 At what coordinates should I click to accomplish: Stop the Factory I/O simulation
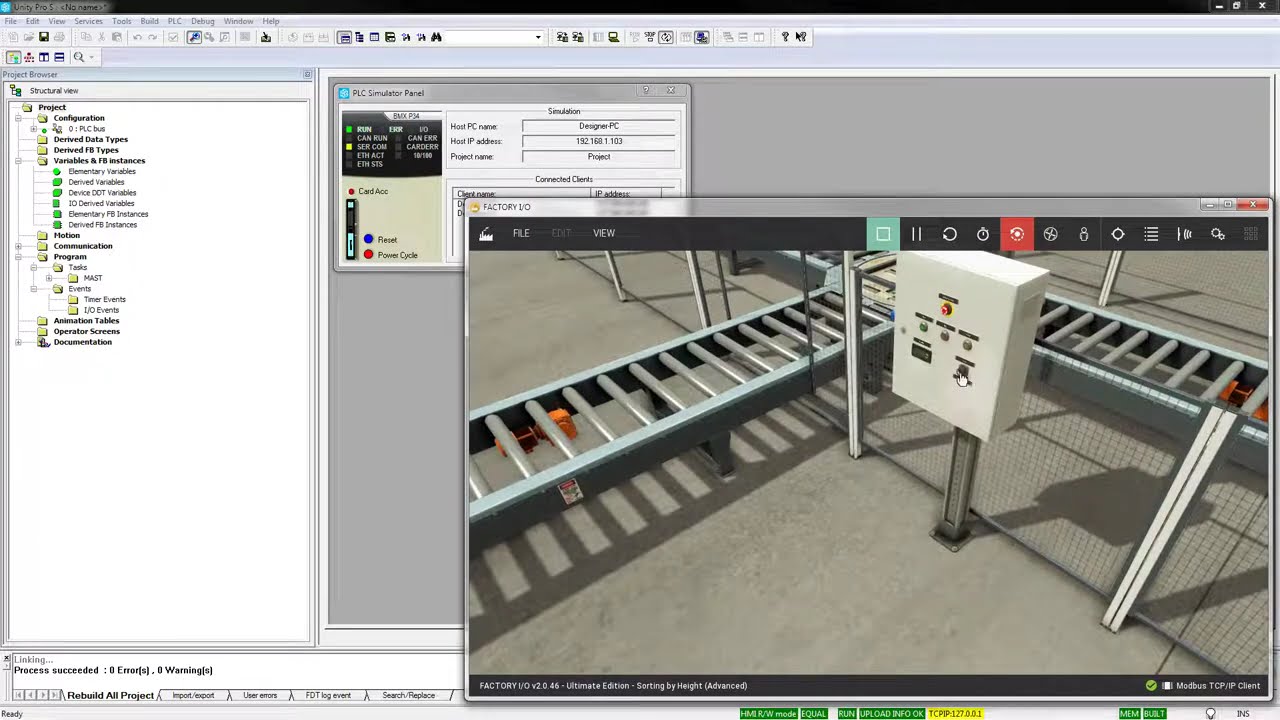[883, 234]
